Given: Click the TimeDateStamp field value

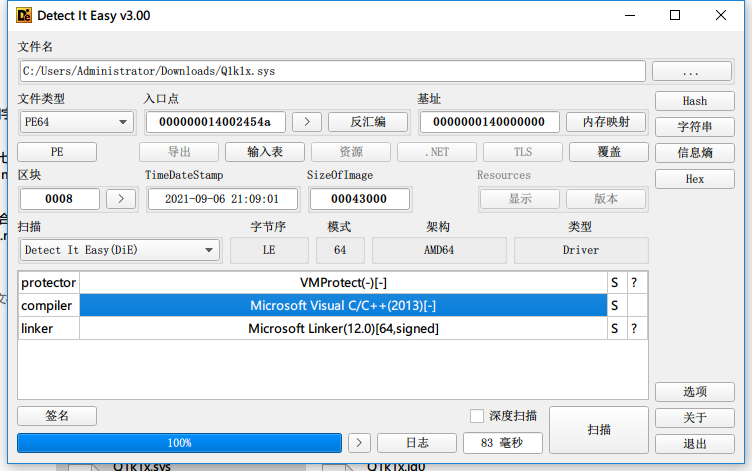Looking at the screenshot, I should 223,199.
